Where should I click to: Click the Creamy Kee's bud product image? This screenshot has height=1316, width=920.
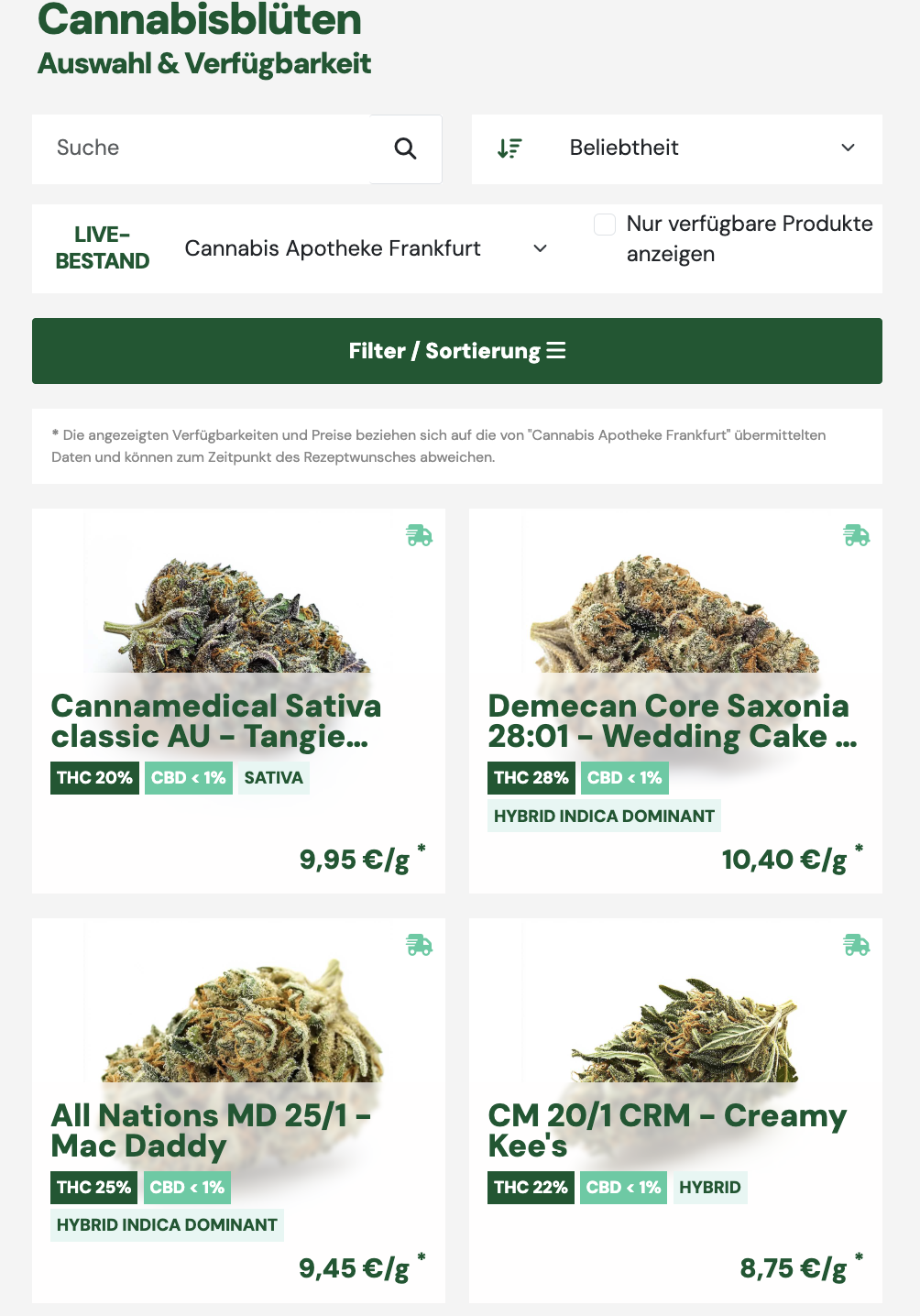pos(685,1031)
